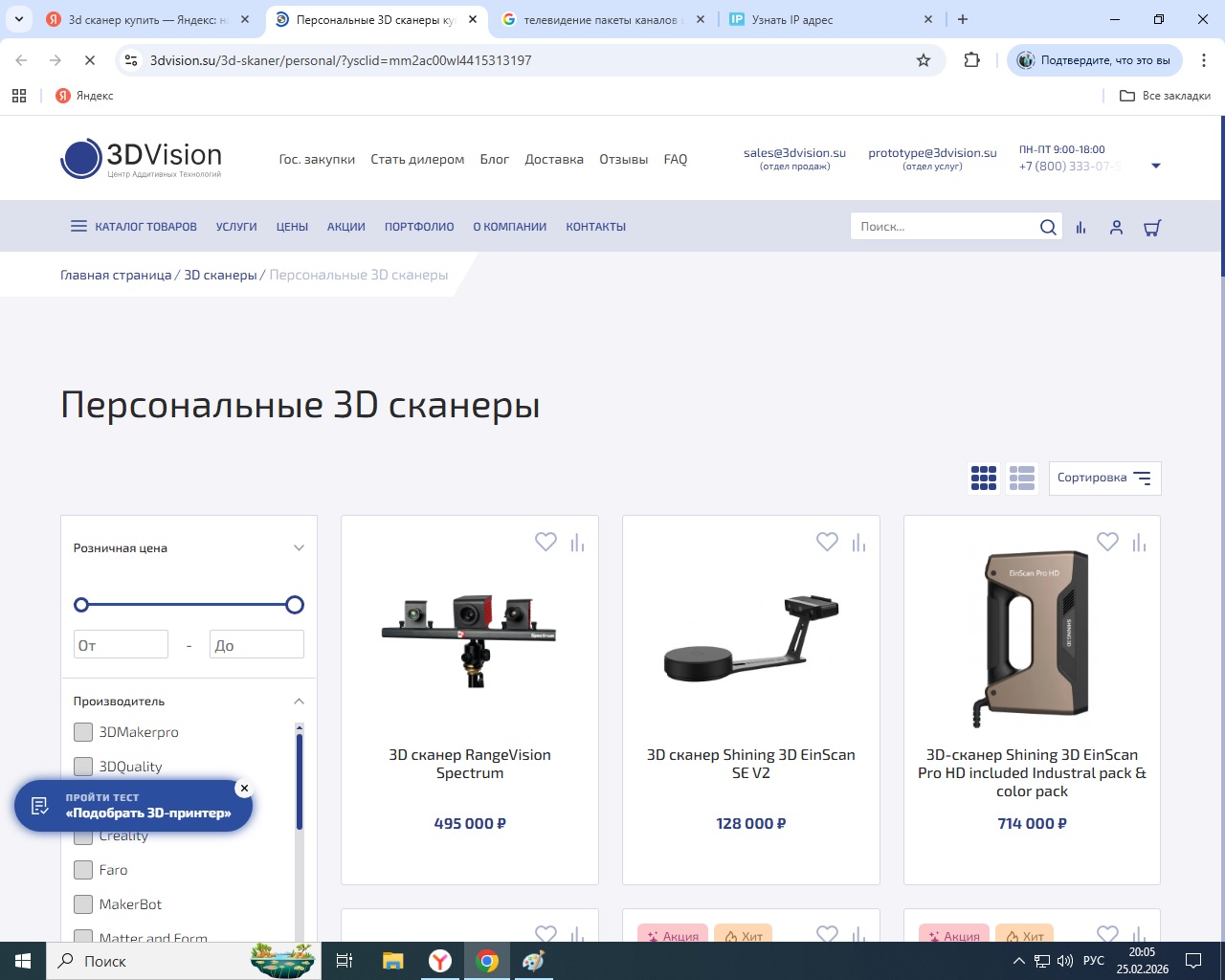
Task: Click the search magnifier icon
Action: pos(1048,227)
